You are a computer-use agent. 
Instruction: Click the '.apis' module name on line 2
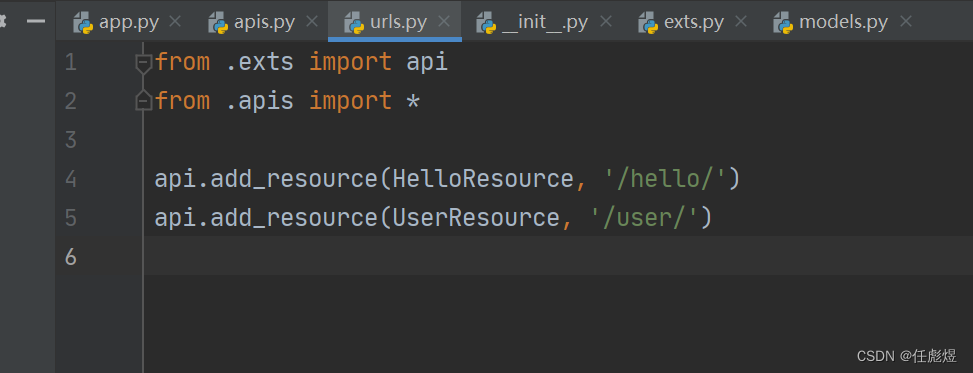click(x=259, y=101)
